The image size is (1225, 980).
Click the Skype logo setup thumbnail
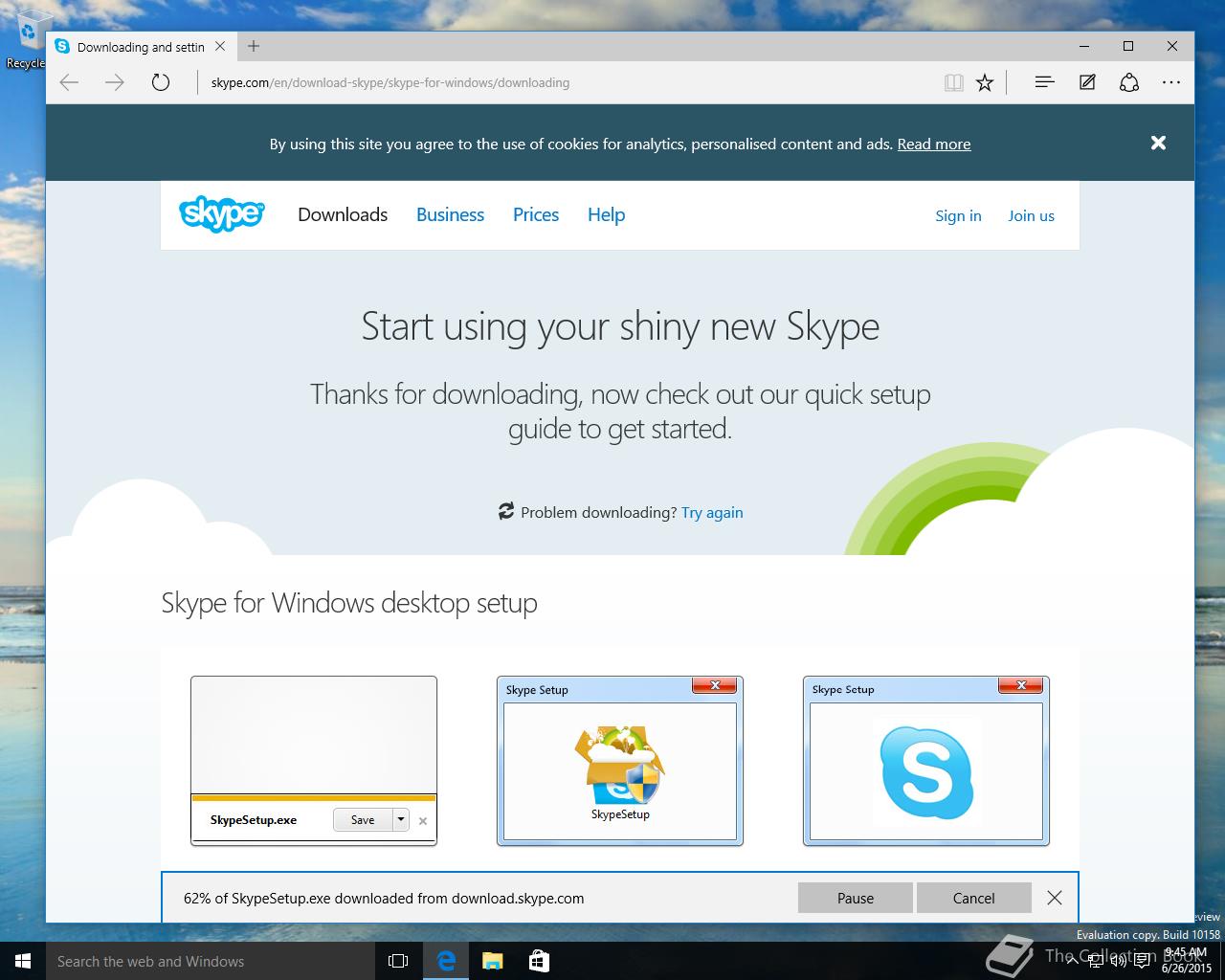point(926,761)
